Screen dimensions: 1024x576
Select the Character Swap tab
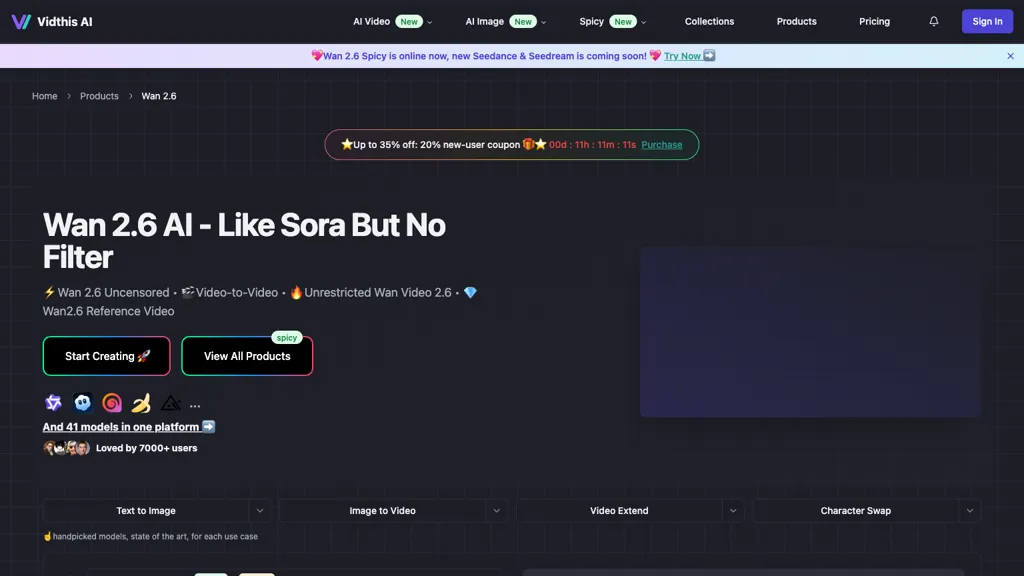856,511
